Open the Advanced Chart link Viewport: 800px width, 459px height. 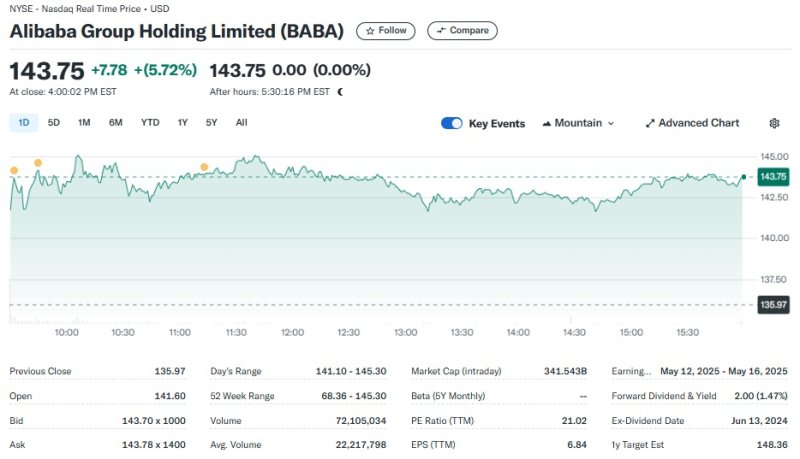click(692, 123)
